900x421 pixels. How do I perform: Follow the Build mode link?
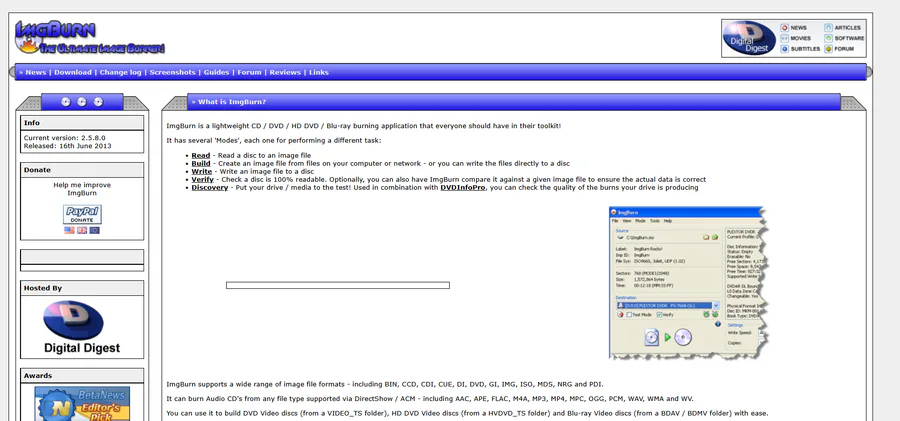click(x=201, y=164)
